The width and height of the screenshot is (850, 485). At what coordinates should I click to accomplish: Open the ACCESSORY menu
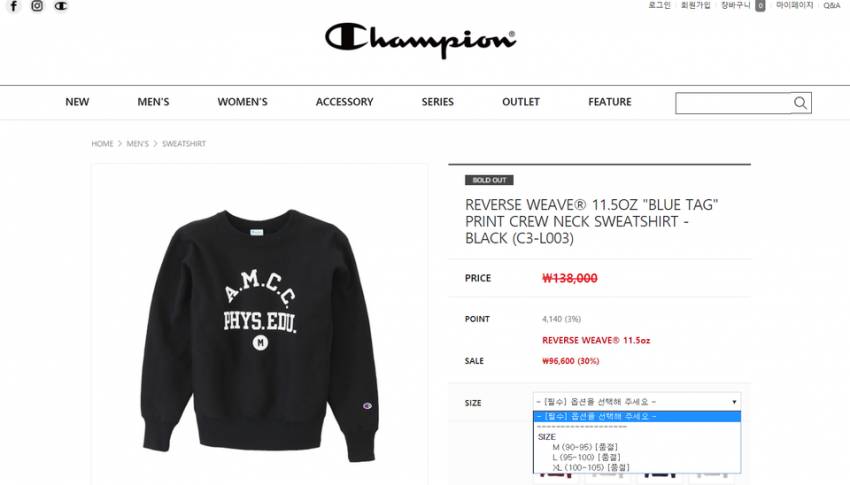[x=345, y=102]
